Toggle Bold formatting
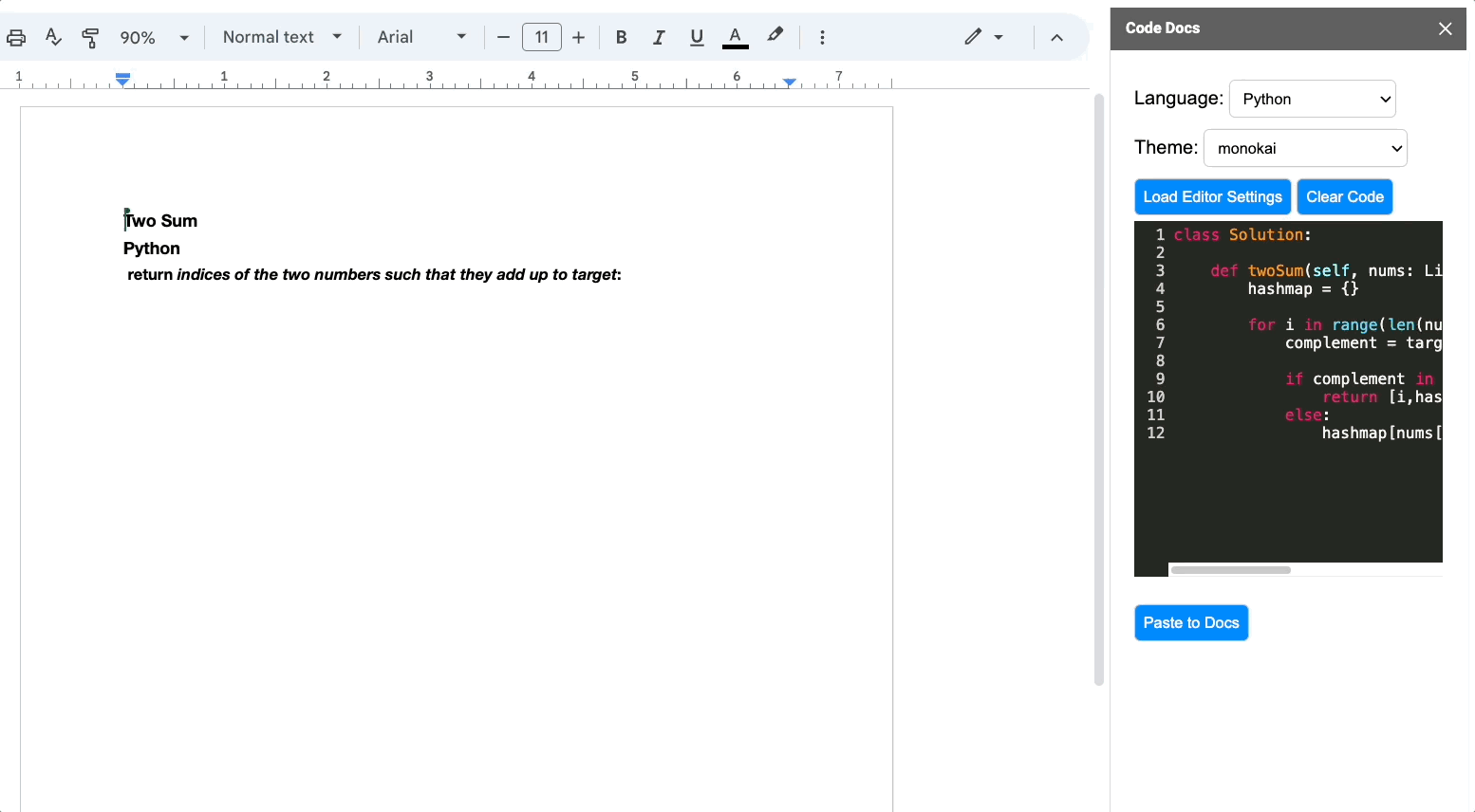This screenshot has height=812, width=1475. [x=621, y=38]
